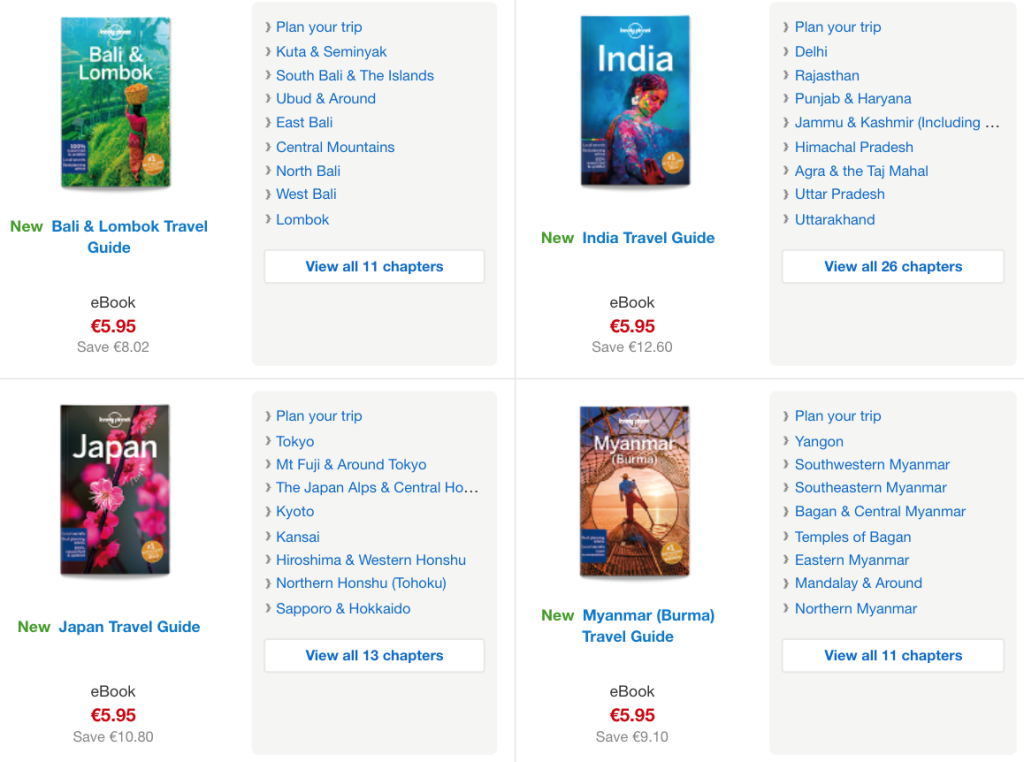View all 13 chapters of Japan guide
The width and height of the screenshot is (1024, 762).
pyautogui.click(x=374, y=656)
